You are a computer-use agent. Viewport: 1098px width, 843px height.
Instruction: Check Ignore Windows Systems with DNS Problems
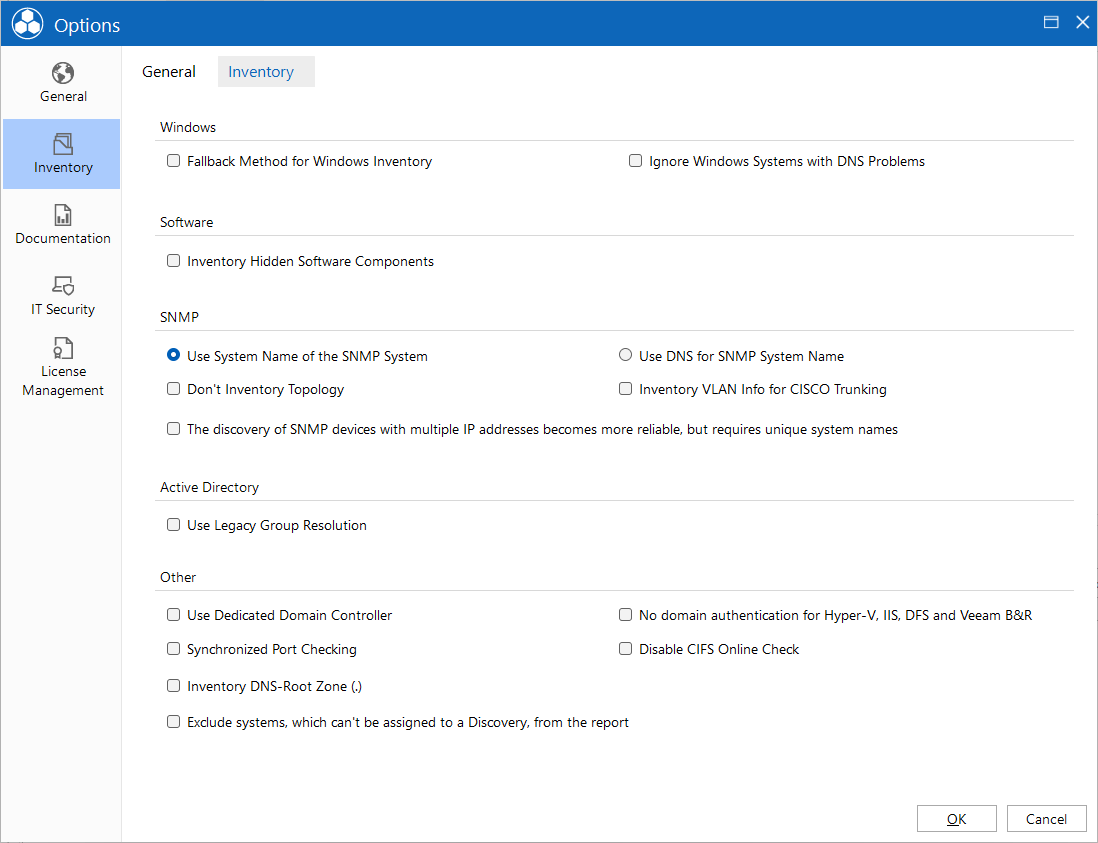(635, 161)
